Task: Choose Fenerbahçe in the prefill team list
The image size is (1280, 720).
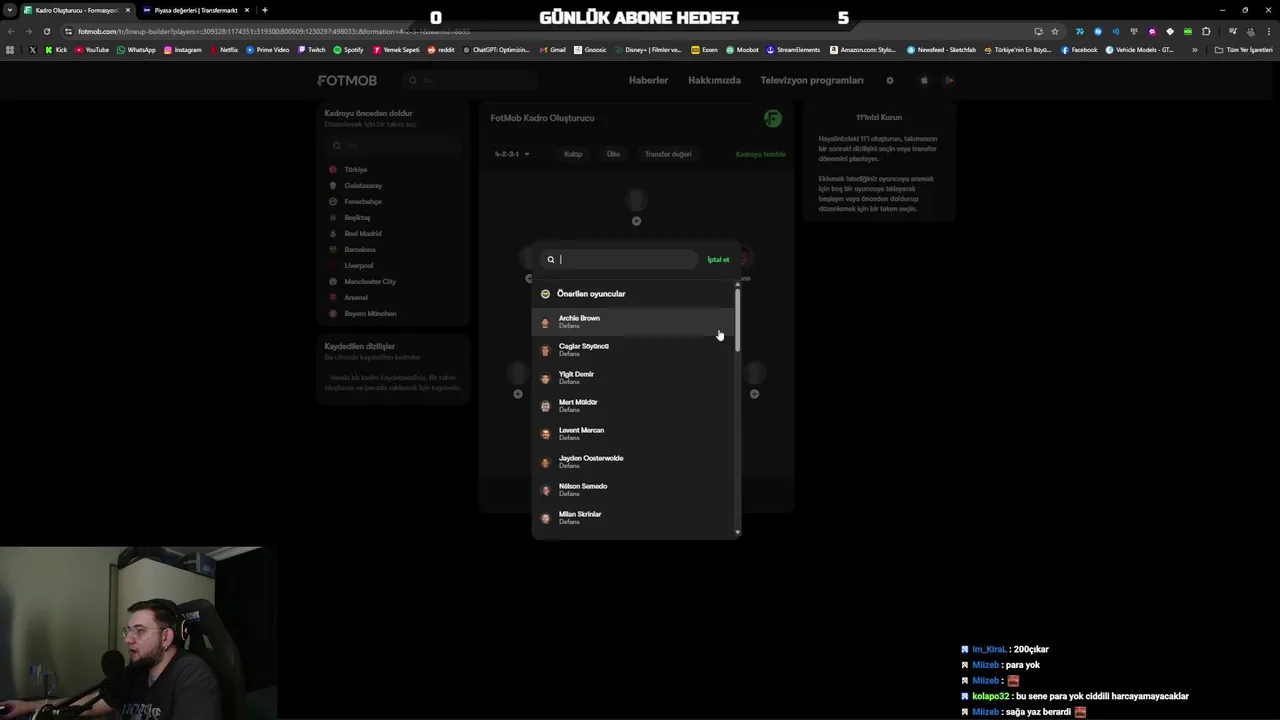Action: click(394, 201)
